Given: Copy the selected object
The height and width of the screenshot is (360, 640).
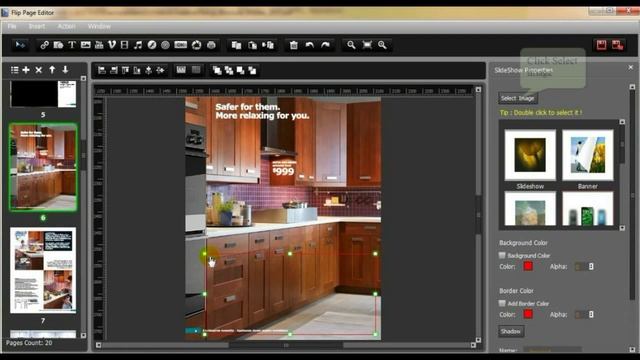Looking at the screenshot, I should pyautogui.click(x=236, y=45).
